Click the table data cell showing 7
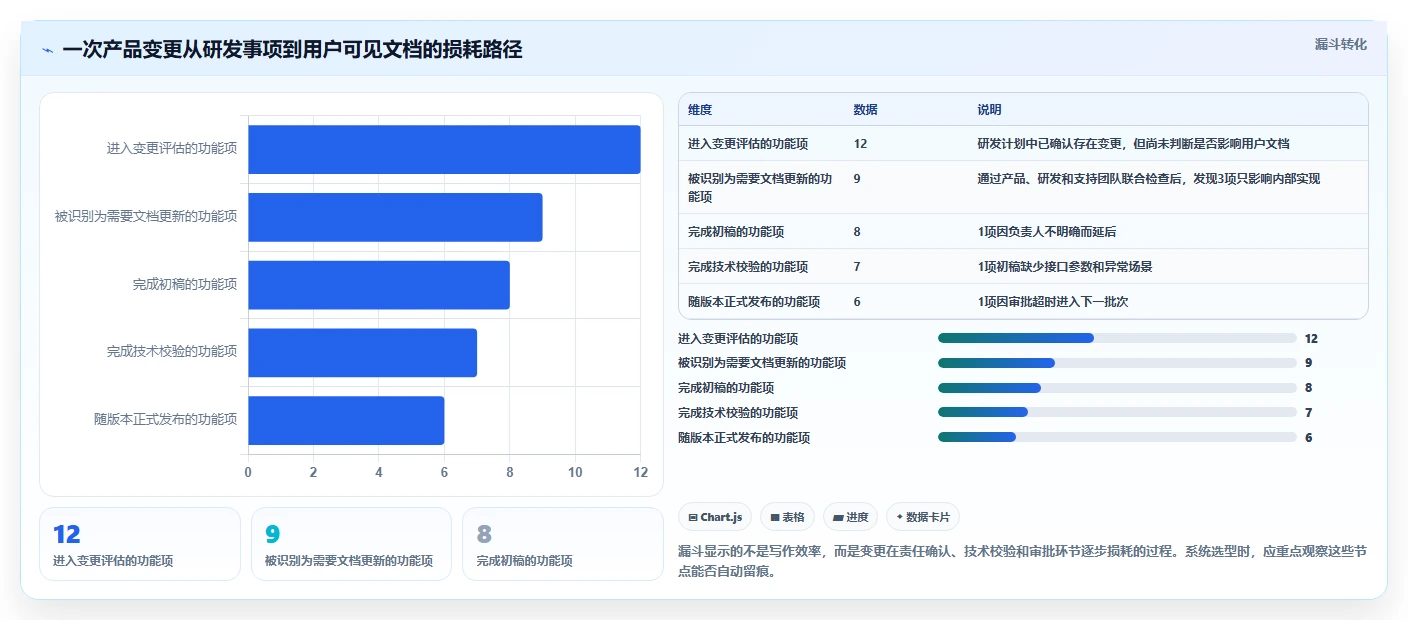1408x620 pixels. click(857, 267)
